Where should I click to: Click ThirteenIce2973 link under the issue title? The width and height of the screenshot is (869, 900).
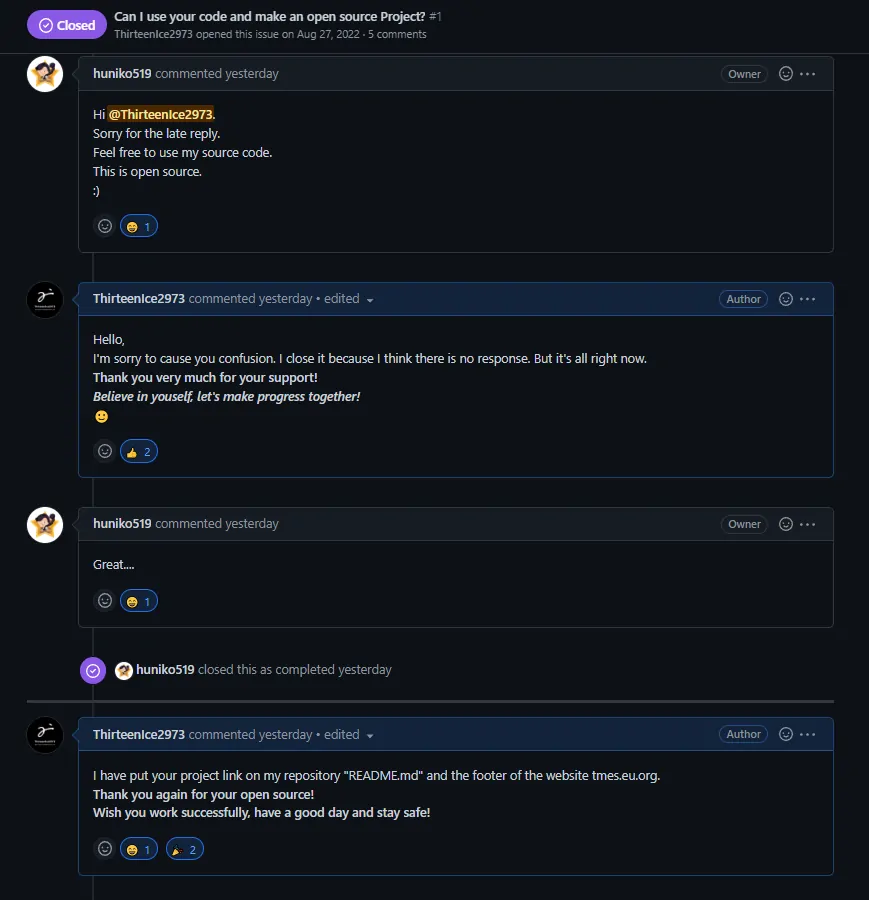click(154, 34)
